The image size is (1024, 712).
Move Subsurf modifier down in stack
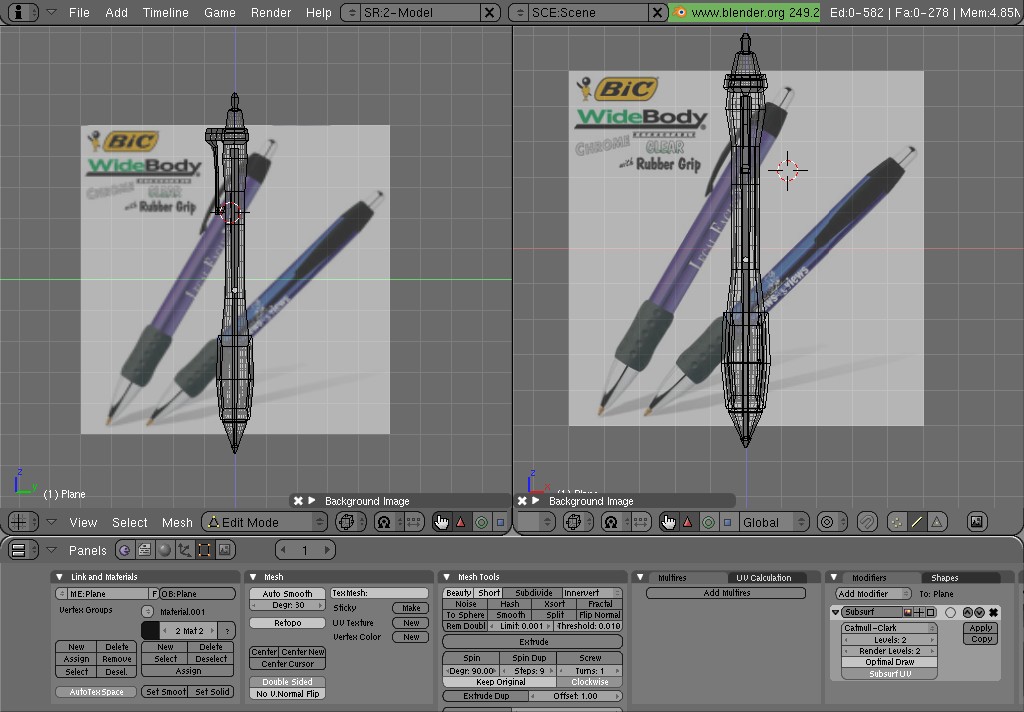(979, 612)
